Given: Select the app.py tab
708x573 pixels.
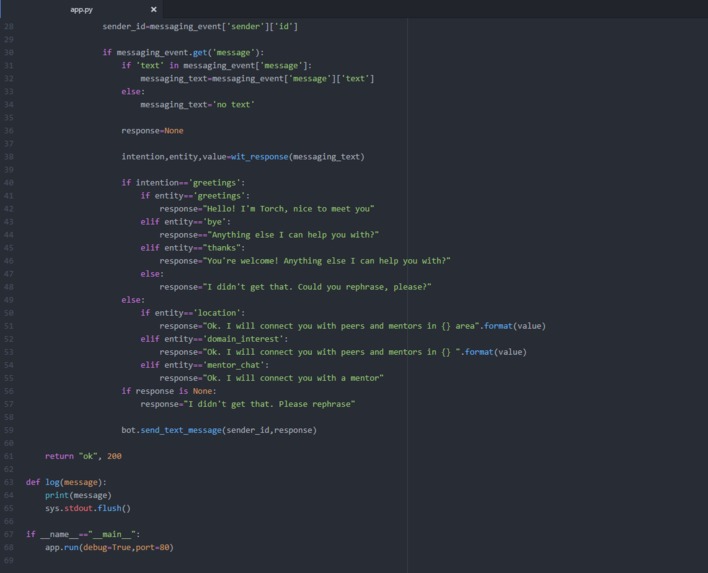Looking at the screenshot, I should point(81,9).
